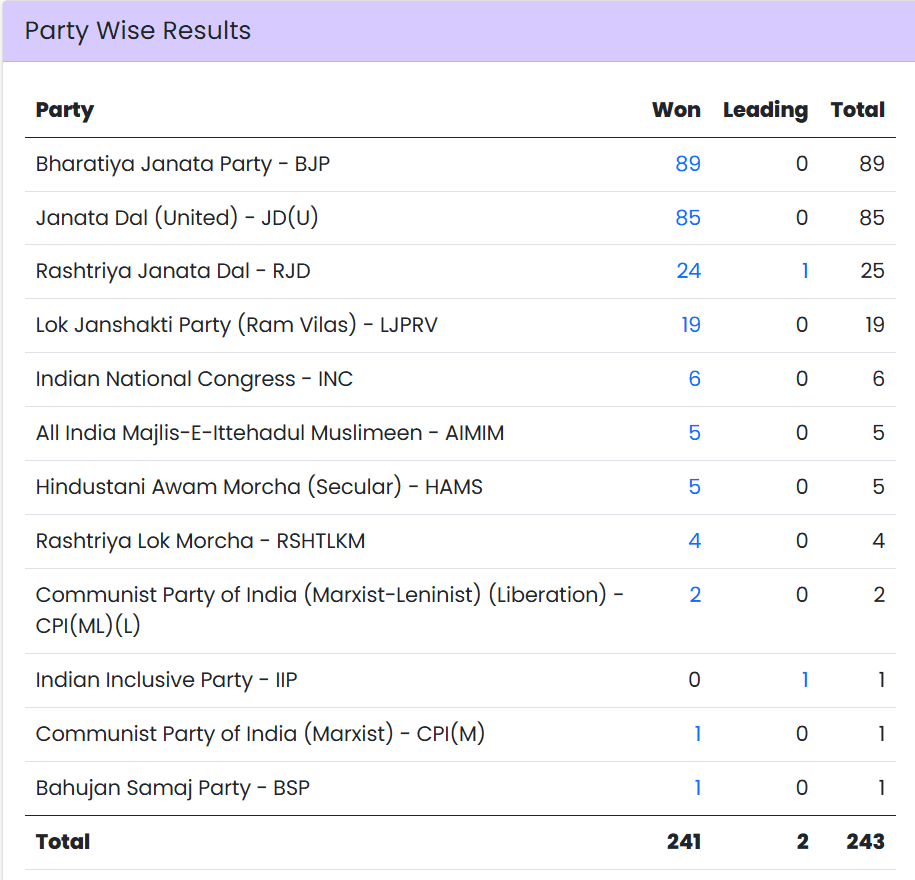Select Indian Inclusive Party - IIP text
The width and height of the screenshot is (915, 880).
(x=166, y=680)
